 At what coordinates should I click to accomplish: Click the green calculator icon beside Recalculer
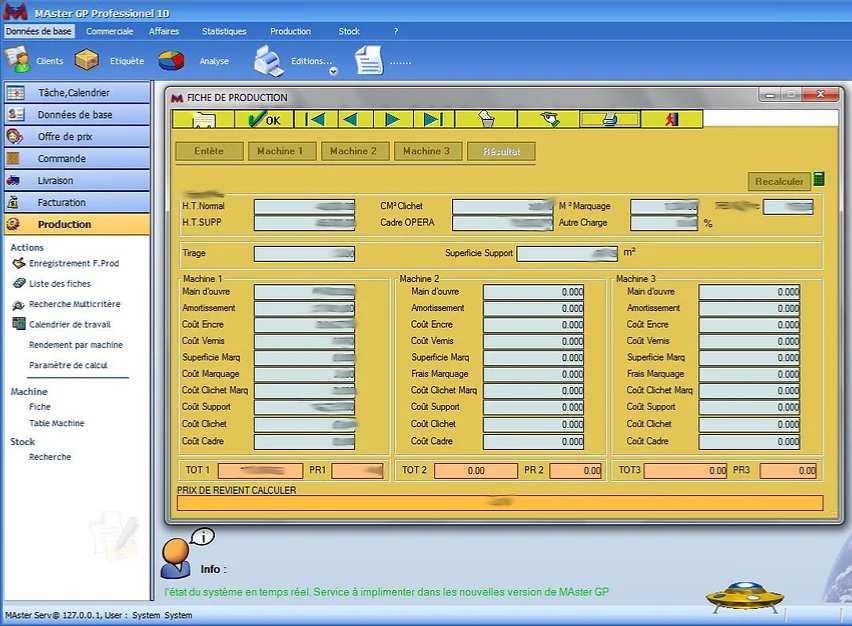[819, 180]
